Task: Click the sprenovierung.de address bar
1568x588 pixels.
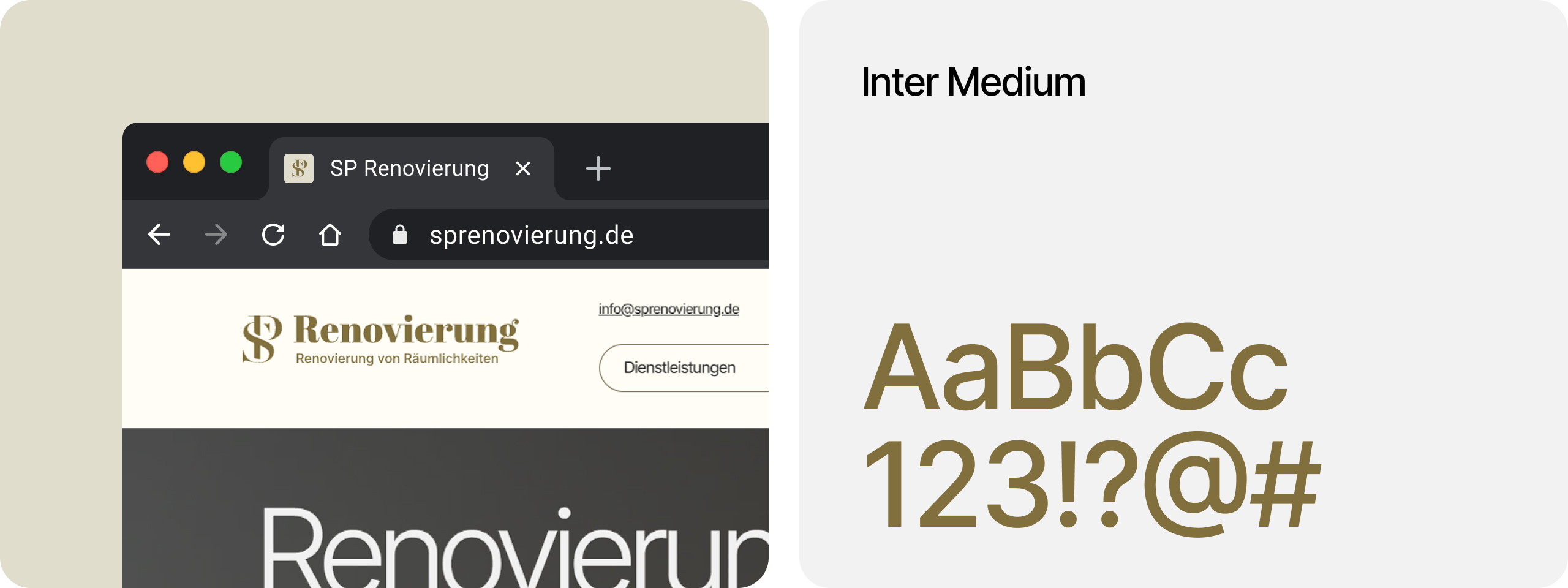Action: (568, 235)
